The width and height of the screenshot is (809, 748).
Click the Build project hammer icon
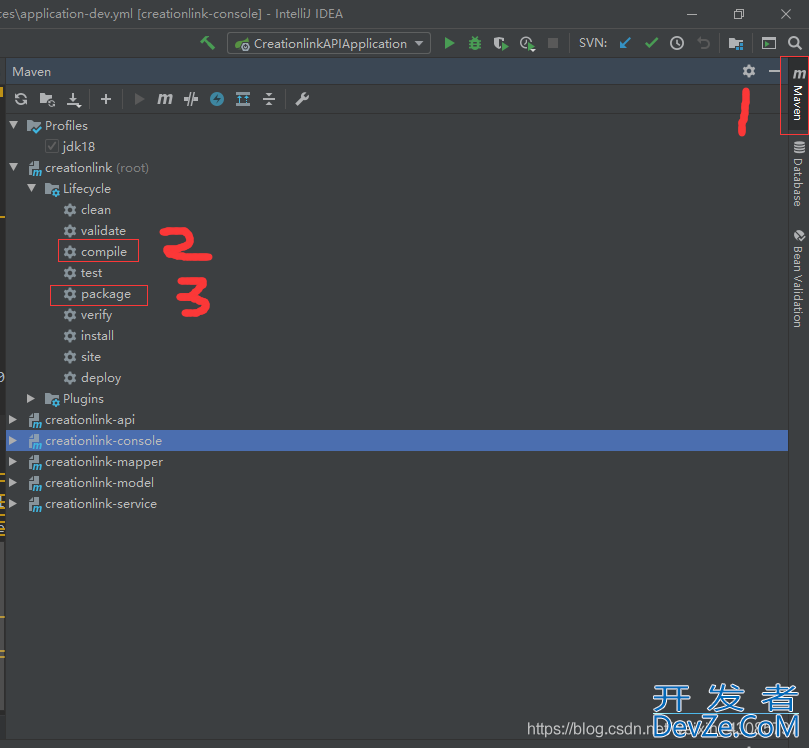(x=207, y=43)
